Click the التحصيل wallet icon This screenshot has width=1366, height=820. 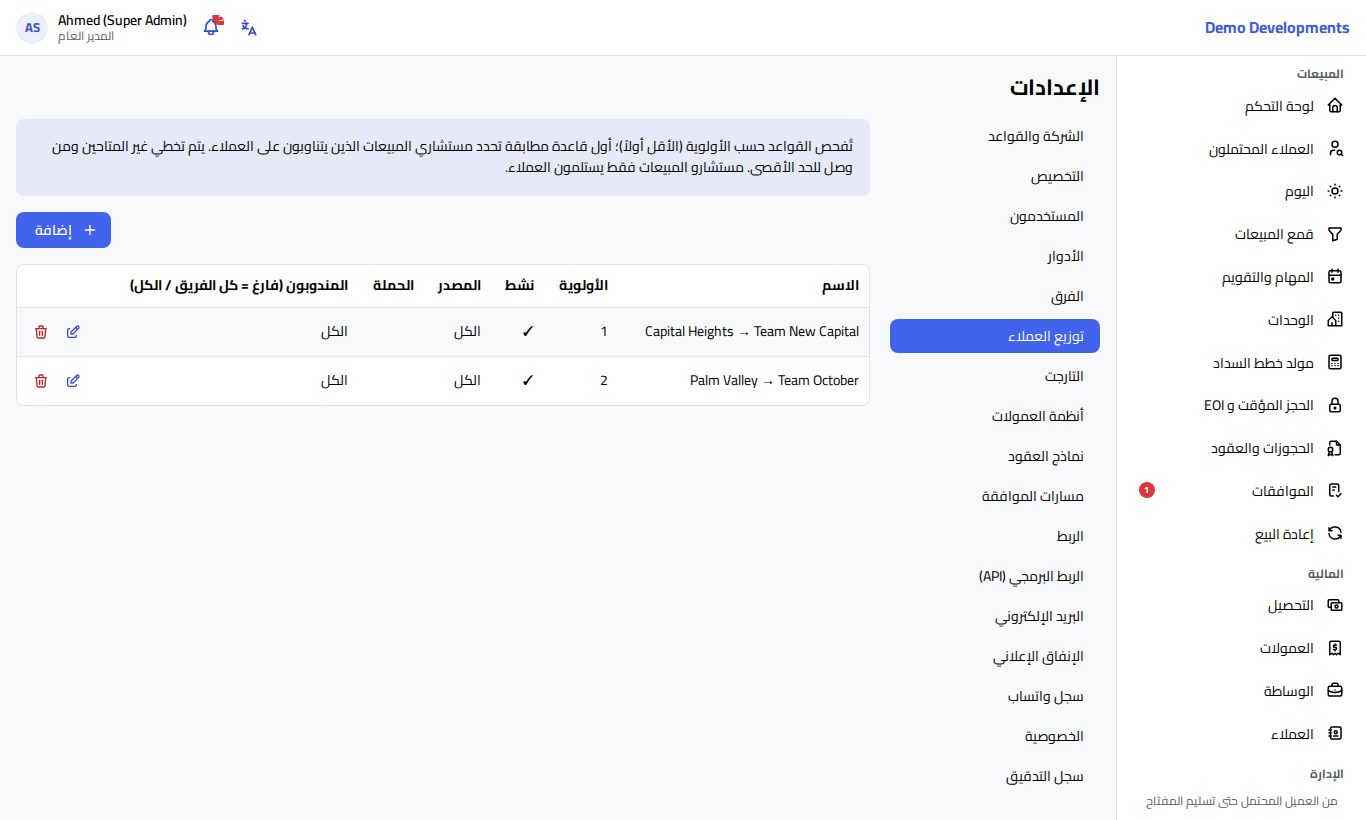point(1334,606)
